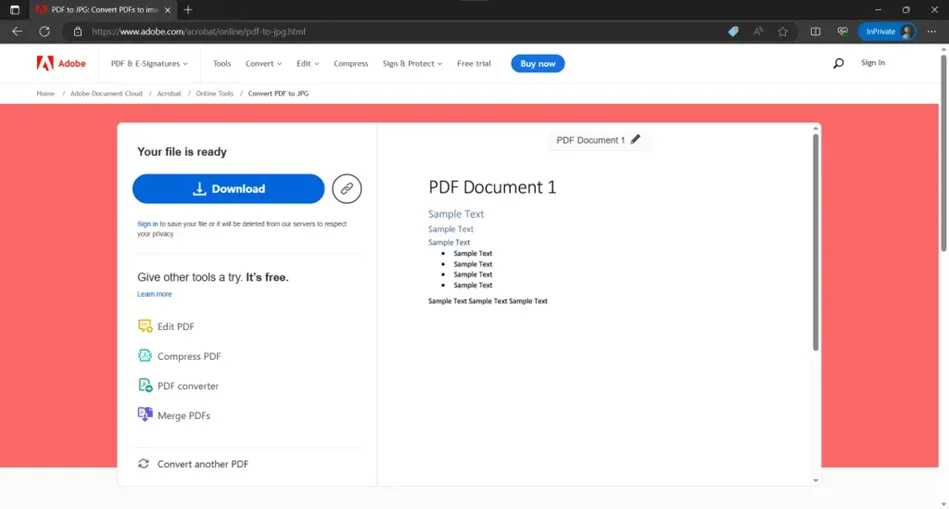Open the Edit PDF tool
Image resolution: width=949 pixels, height=509 pixels.
click(166, 326)
